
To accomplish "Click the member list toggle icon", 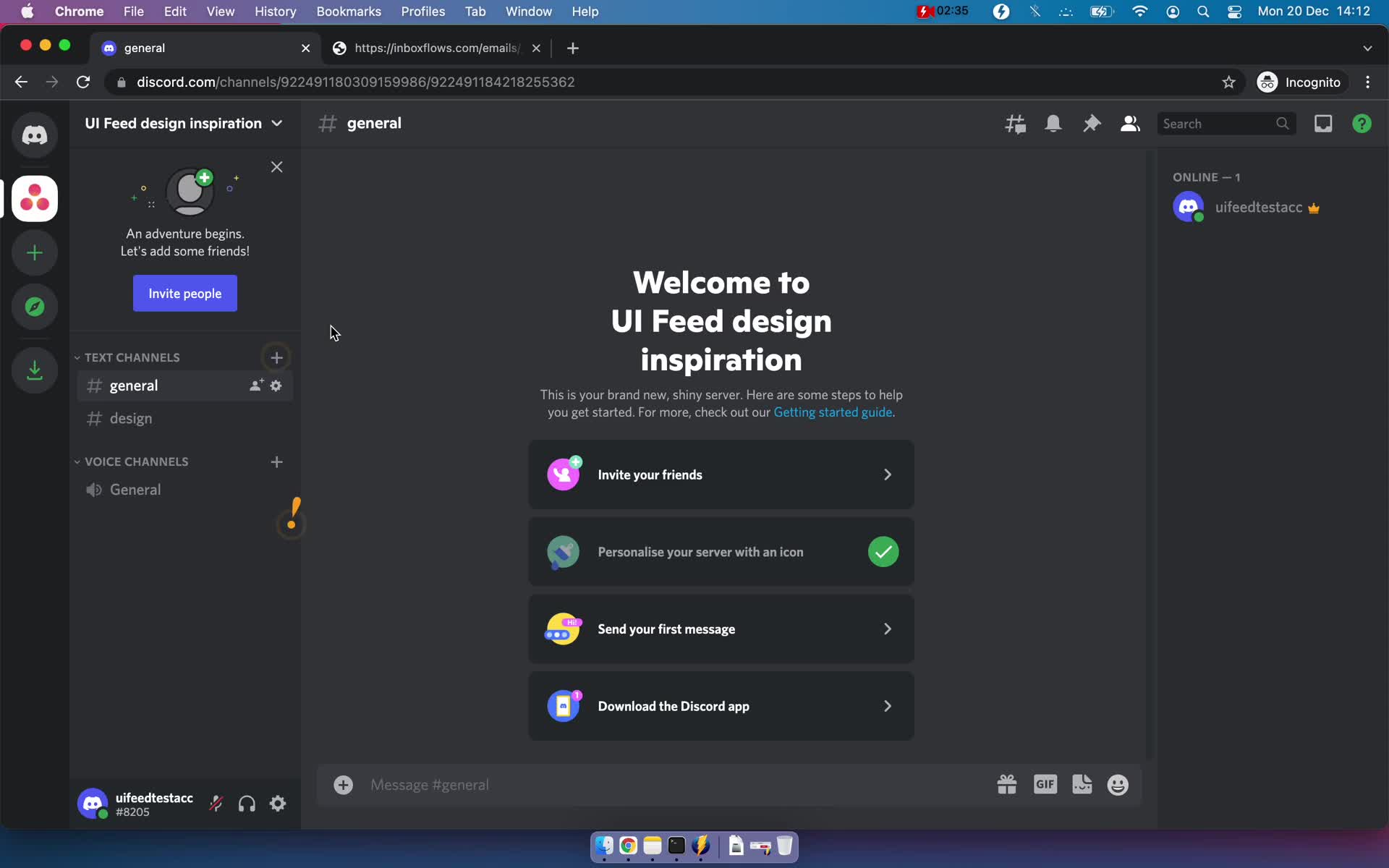I will tap(1129, 123).
